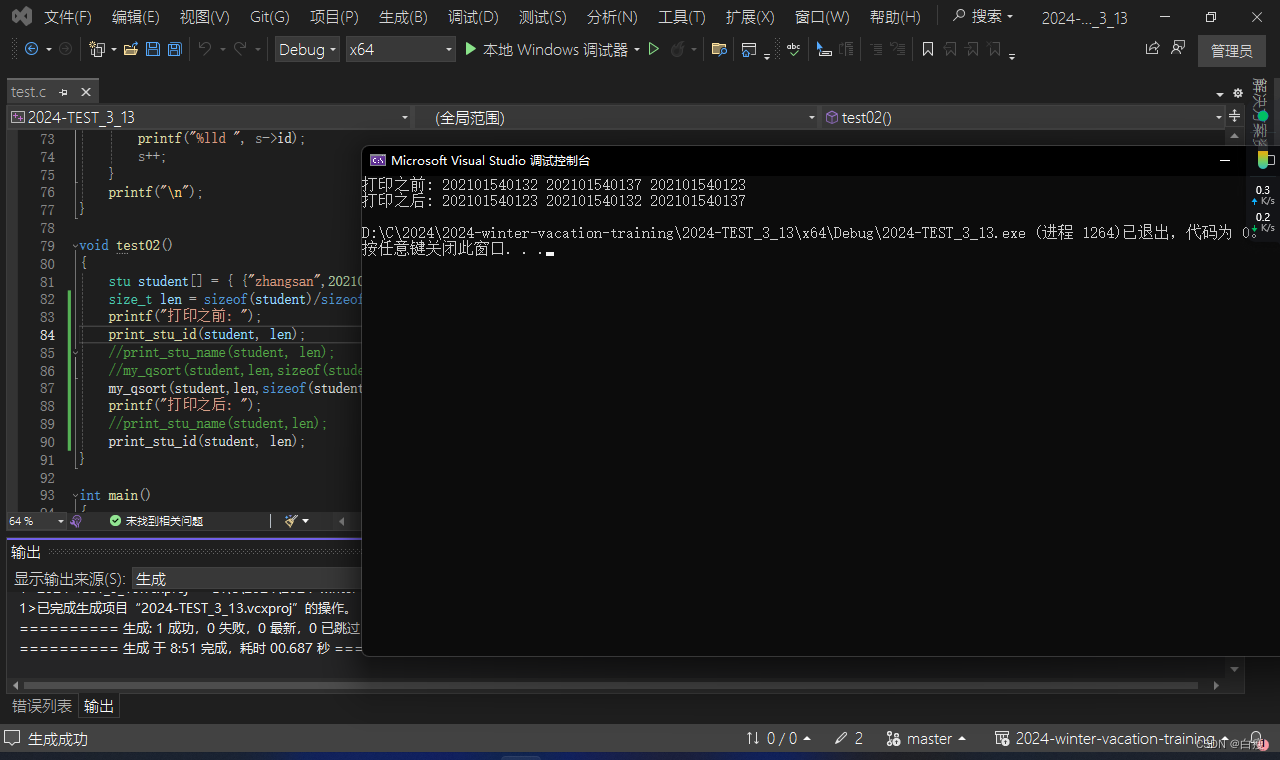
Task: Click the New Project icon in toolbar
Action: coord(97,49)
